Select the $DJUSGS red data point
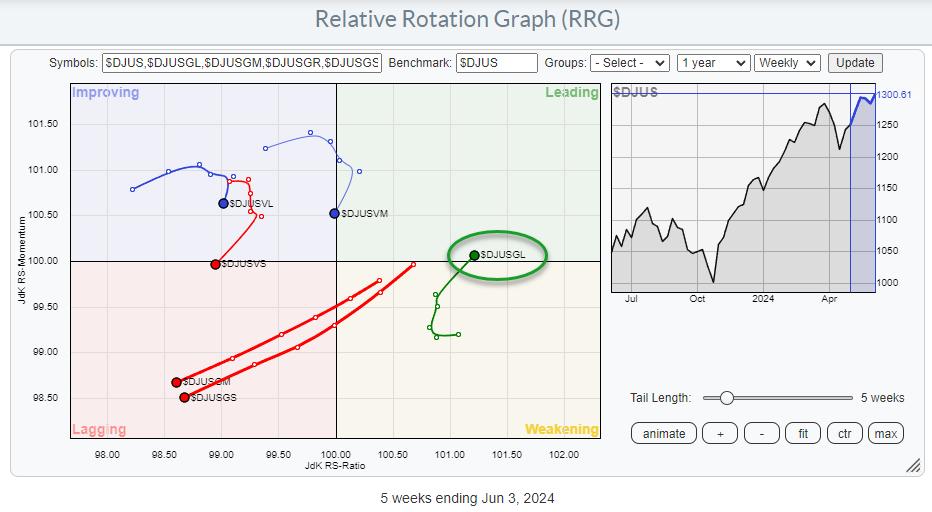The height and width of the screenshot is (512, 932). pyautogui.click(x=184, y=397)
